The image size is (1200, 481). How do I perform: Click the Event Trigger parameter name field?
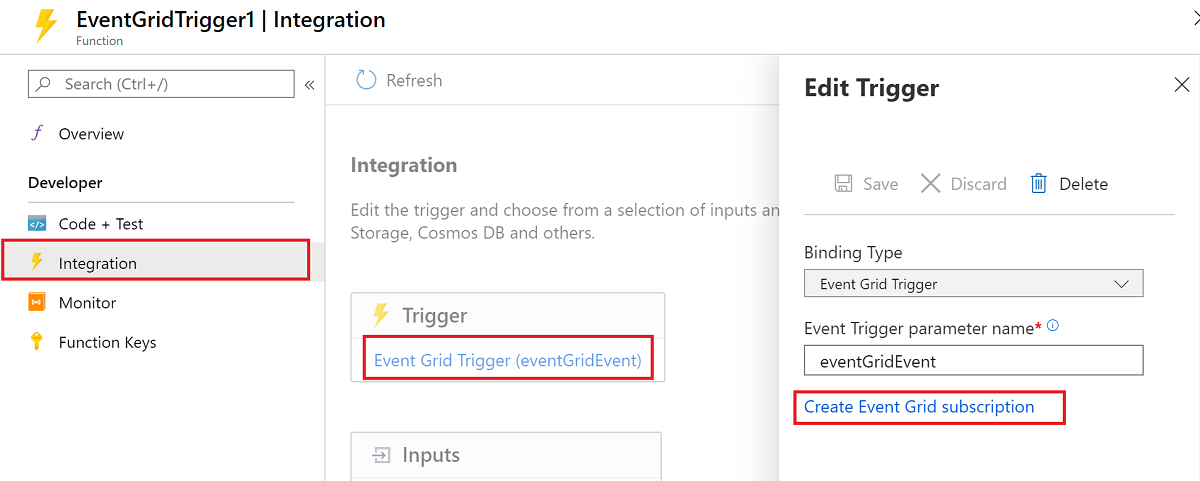click(973, 360)
